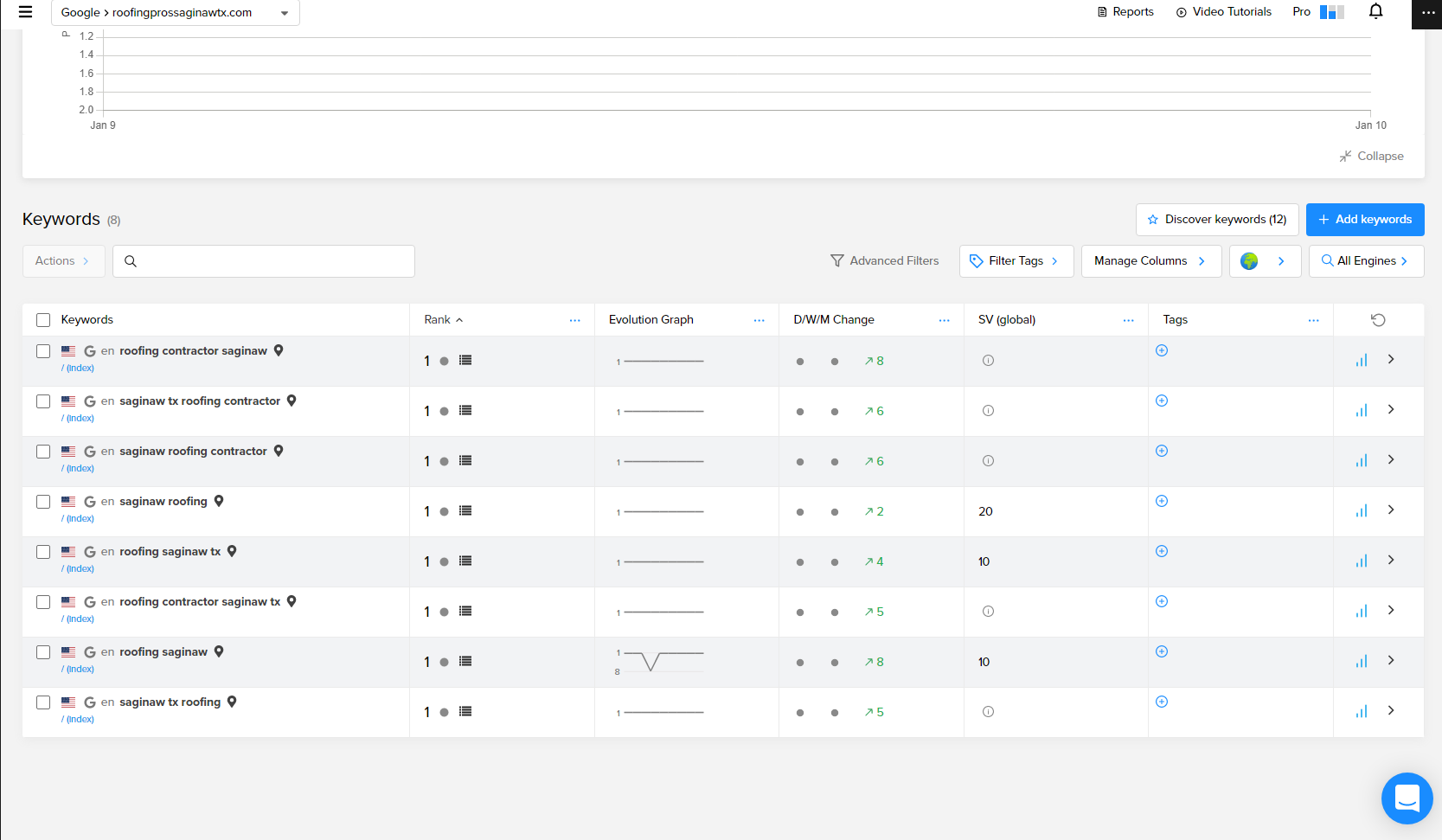Click the Pro plan usage indicator
This screenshot has width=1442, height=840.
click(x=1318, y=12)
